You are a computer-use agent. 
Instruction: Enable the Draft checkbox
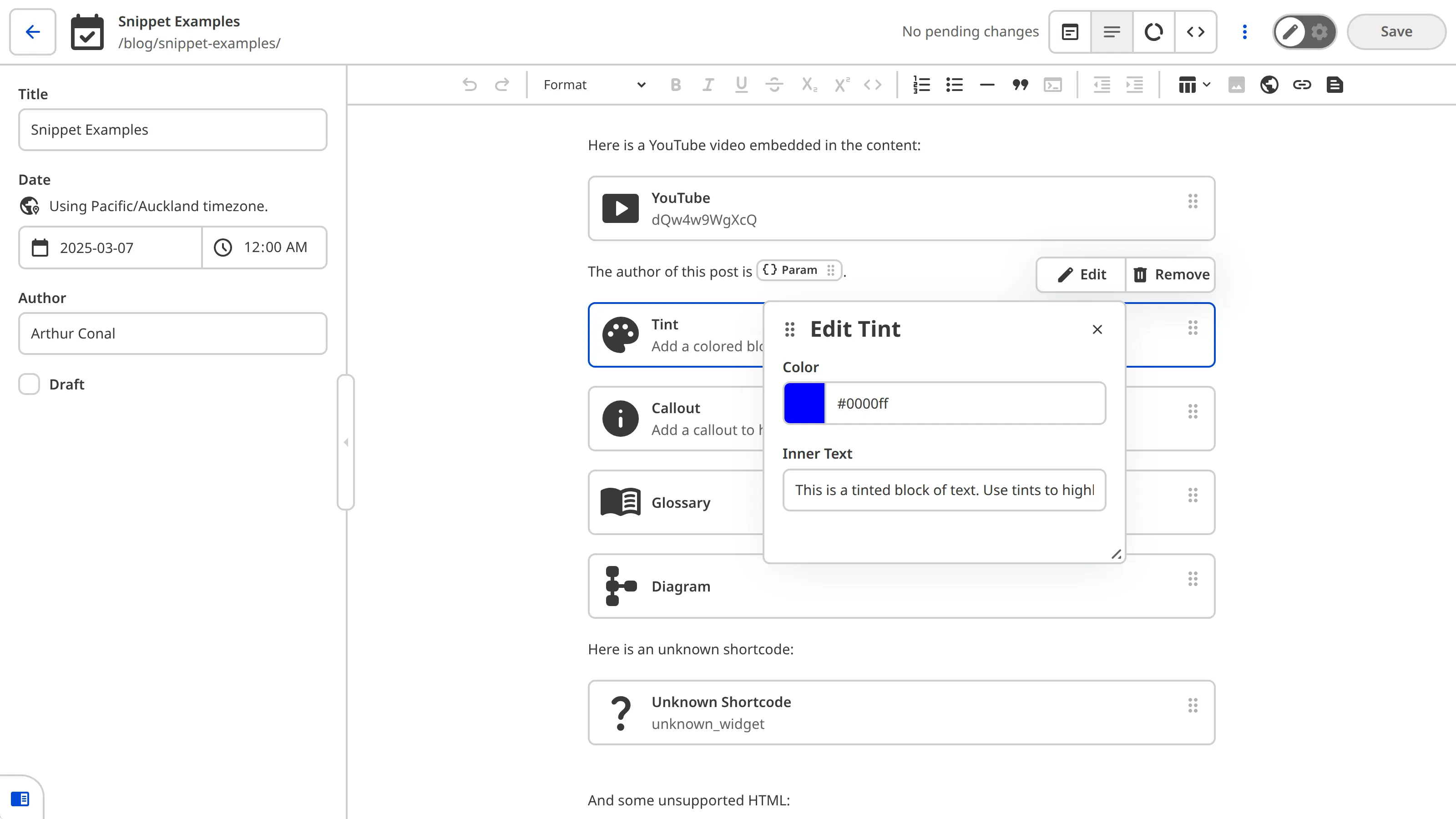tap(29, 384)
